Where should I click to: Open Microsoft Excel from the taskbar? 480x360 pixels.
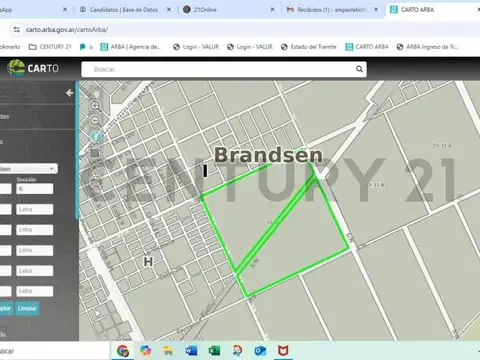tap(214, 351)
